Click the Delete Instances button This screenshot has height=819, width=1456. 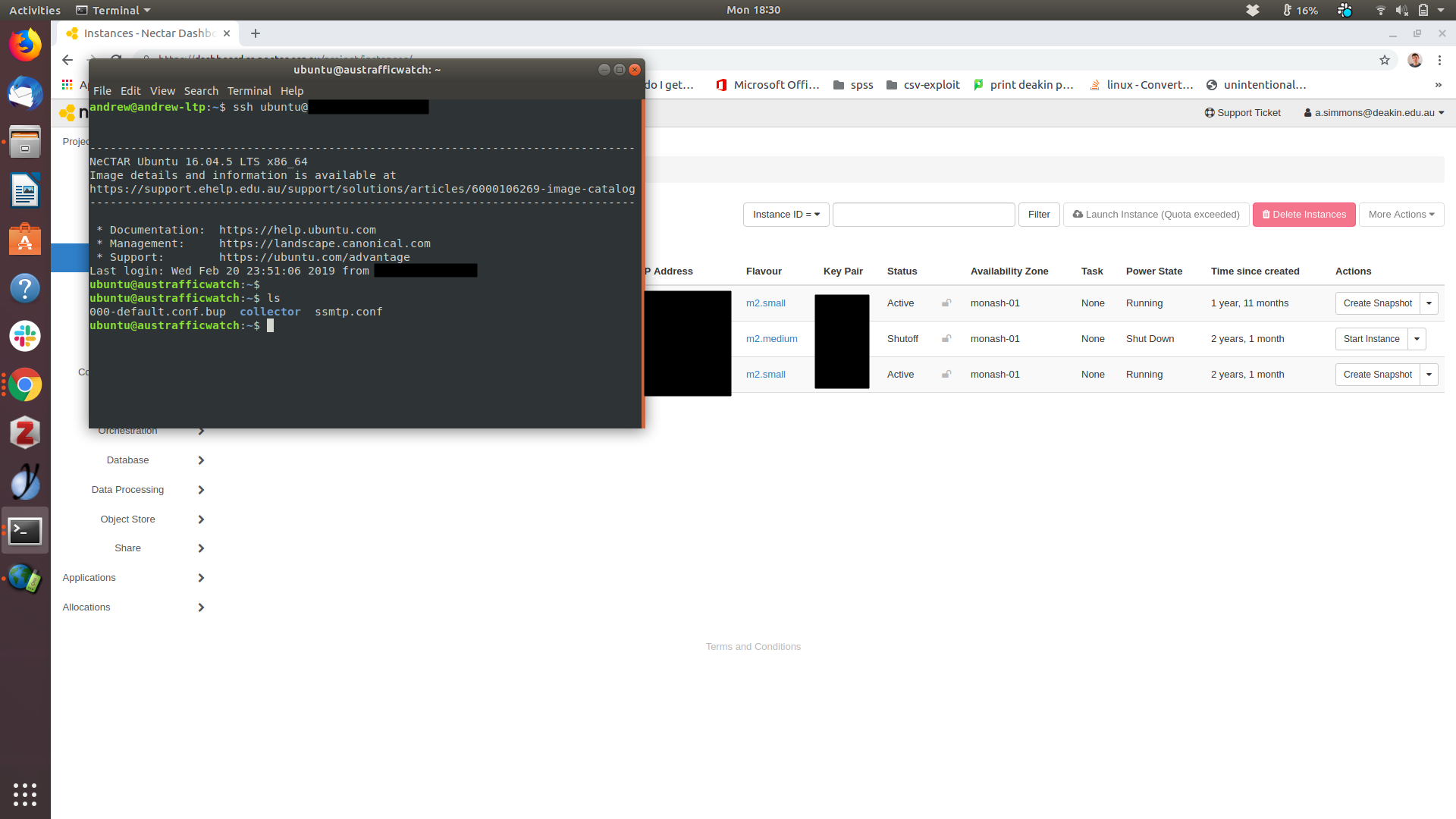point(1304,215)
